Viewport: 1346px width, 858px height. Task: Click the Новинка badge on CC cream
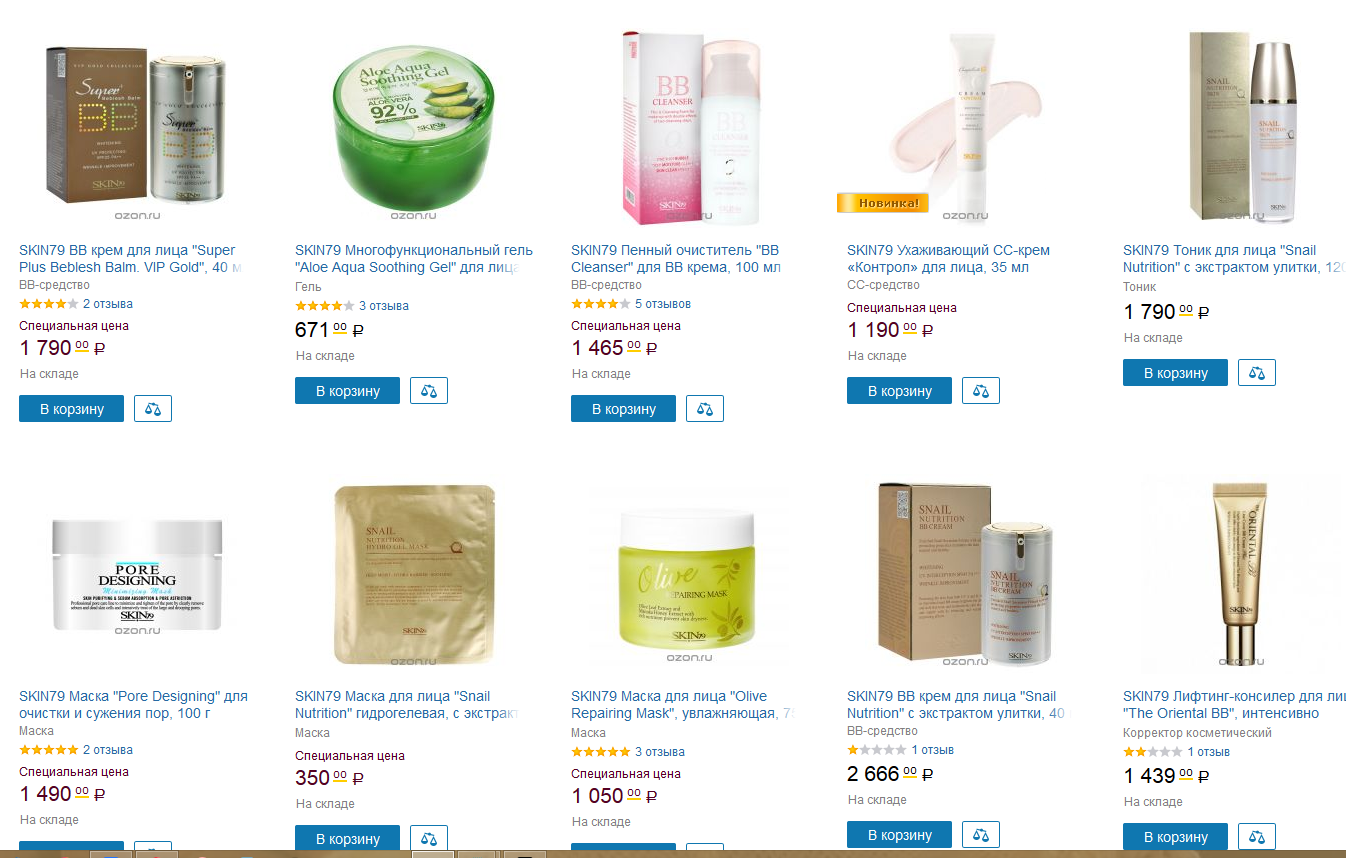tap(883, 203)
